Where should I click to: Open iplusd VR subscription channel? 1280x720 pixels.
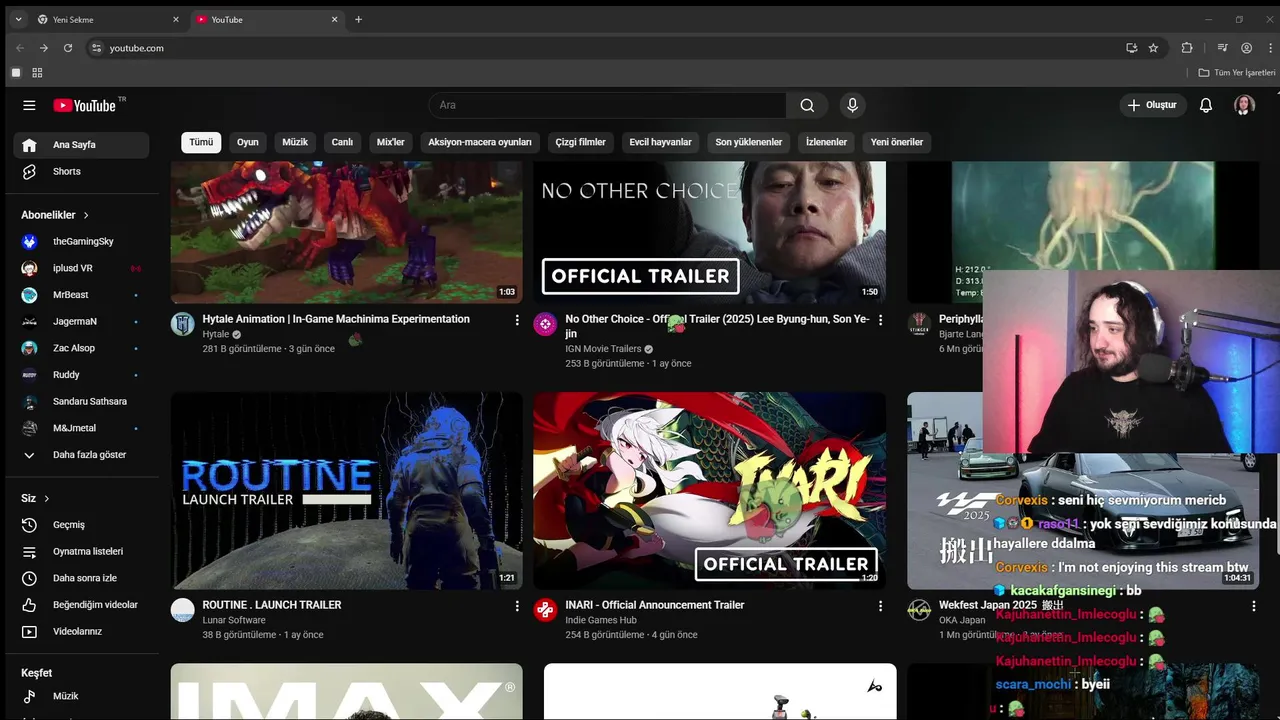(x=81, y=268)
